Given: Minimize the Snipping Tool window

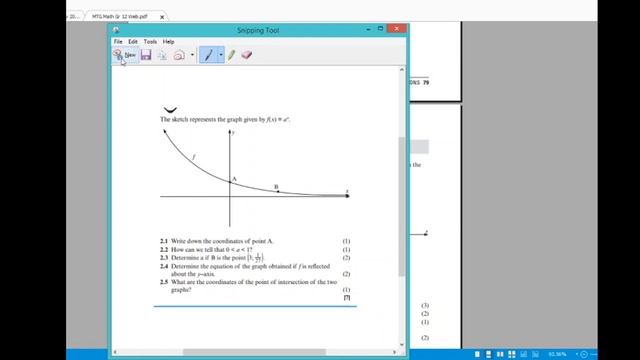Looking at the screenshot, I should [368, 29].
